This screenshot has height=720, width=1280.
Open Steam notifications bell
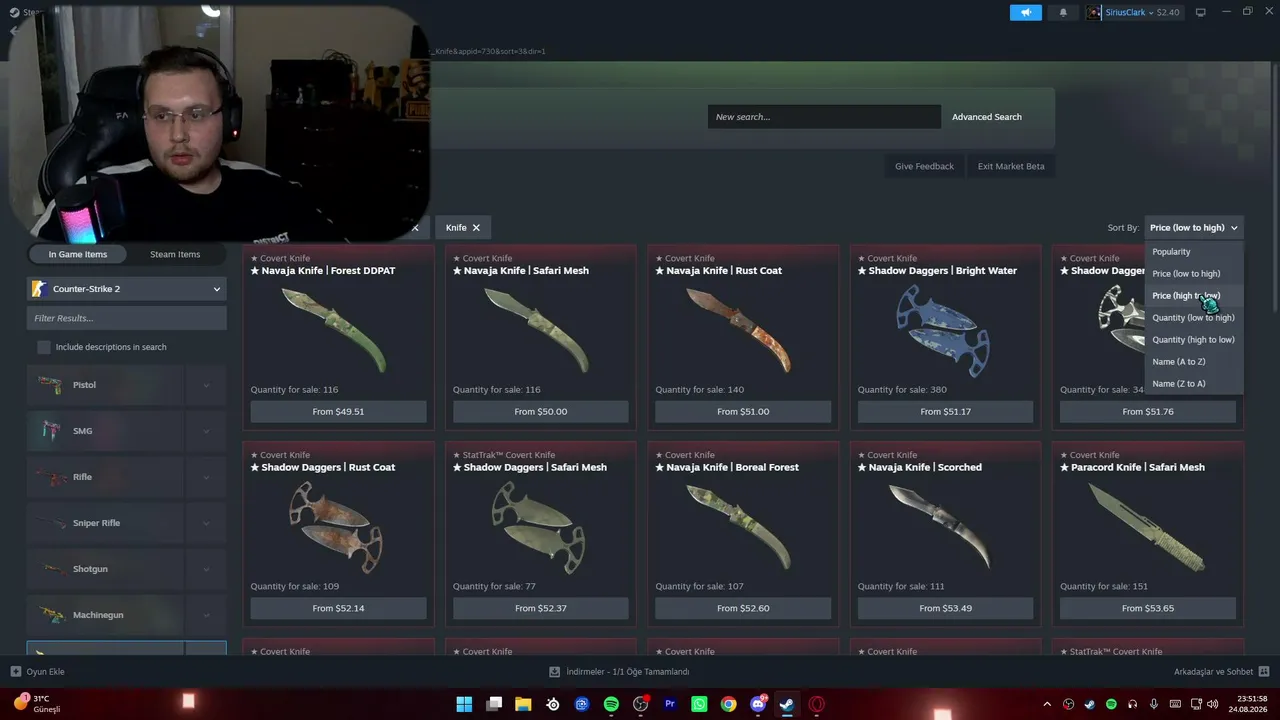pos(1063,12)
